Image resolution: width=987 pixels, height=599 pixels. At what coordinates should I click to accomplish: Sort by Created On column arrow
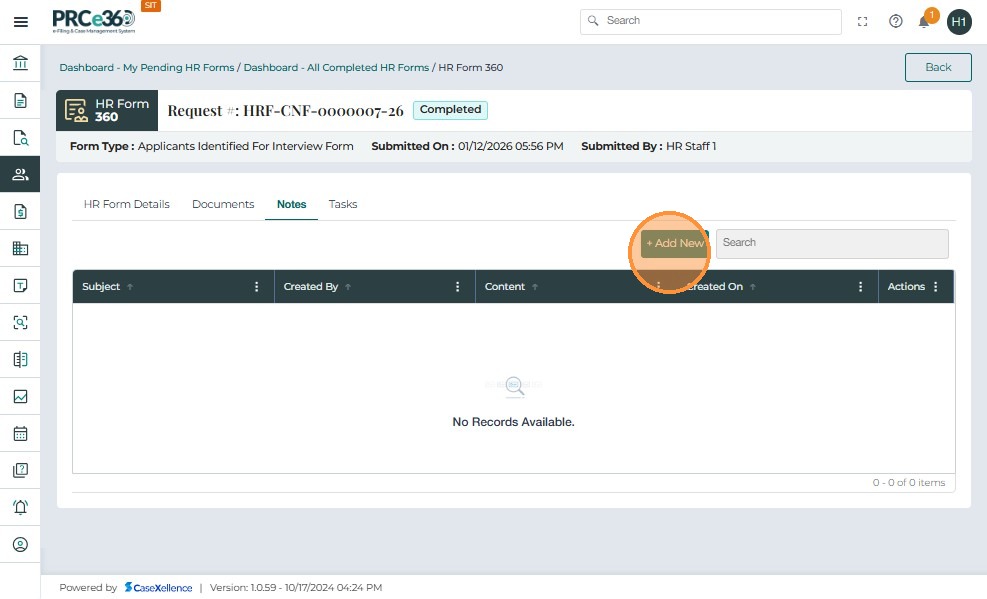coord(752,287)
